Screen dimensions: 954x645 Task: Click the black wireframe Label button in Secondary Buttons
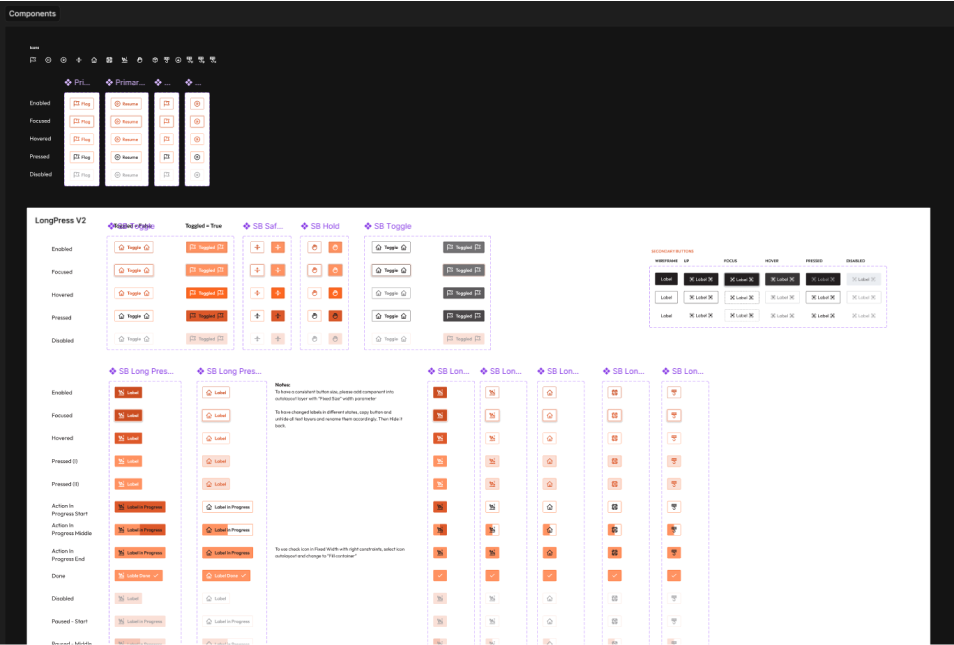coord(665,279)
